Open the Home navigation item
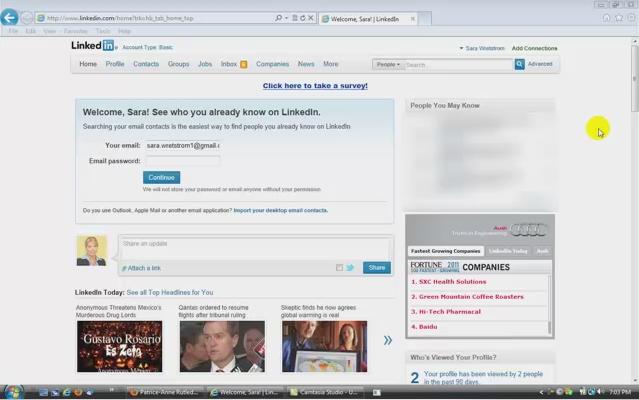This screenshot has height=400, width=639. [x=88, y=64]
